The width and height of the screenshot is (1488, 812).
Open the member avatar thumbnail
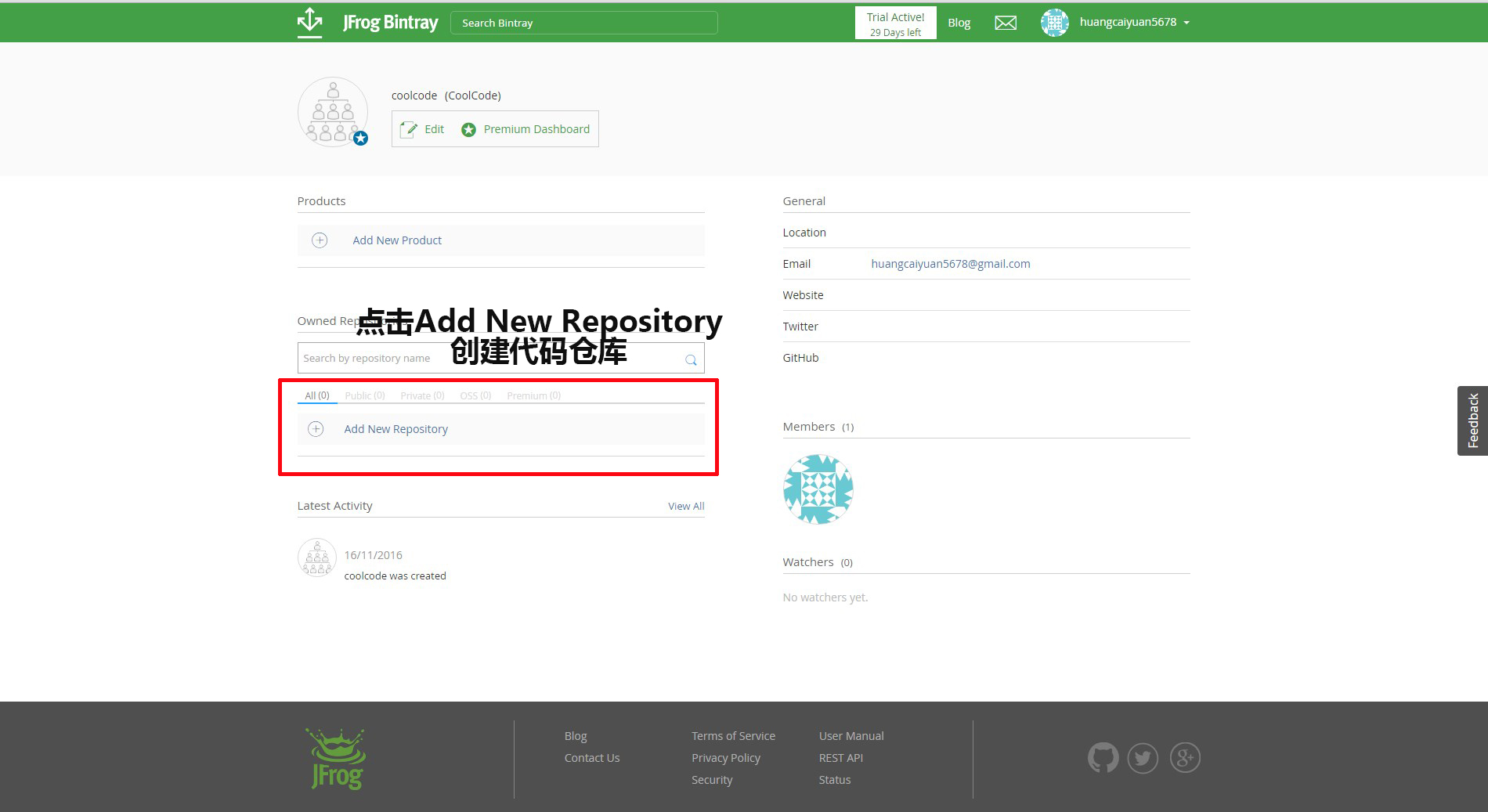[818, 489]
